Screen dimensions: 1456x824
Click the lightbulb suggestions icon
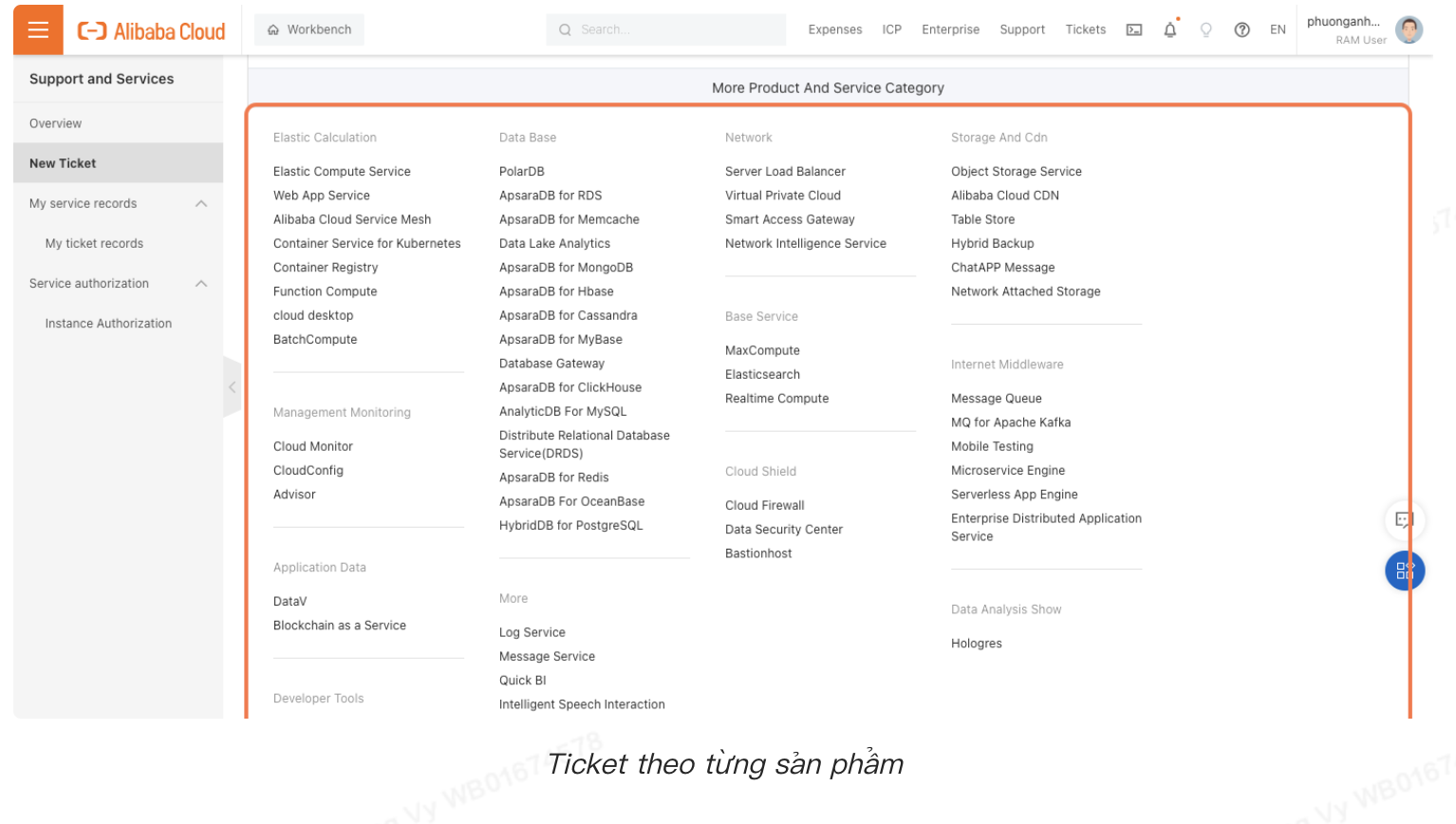[1205, 29]
